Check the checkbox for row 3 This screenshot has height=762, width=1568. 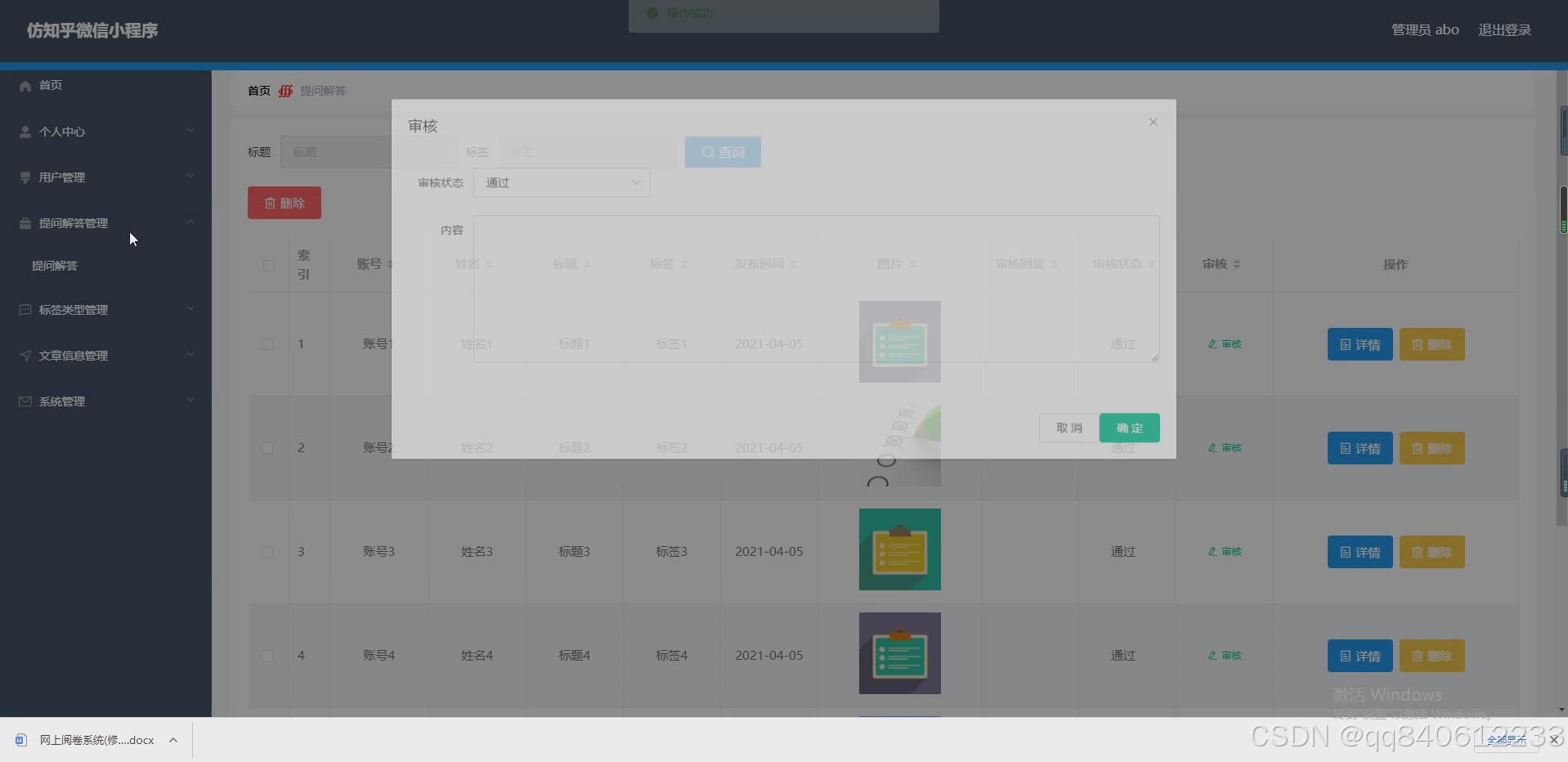pos(267,552)
